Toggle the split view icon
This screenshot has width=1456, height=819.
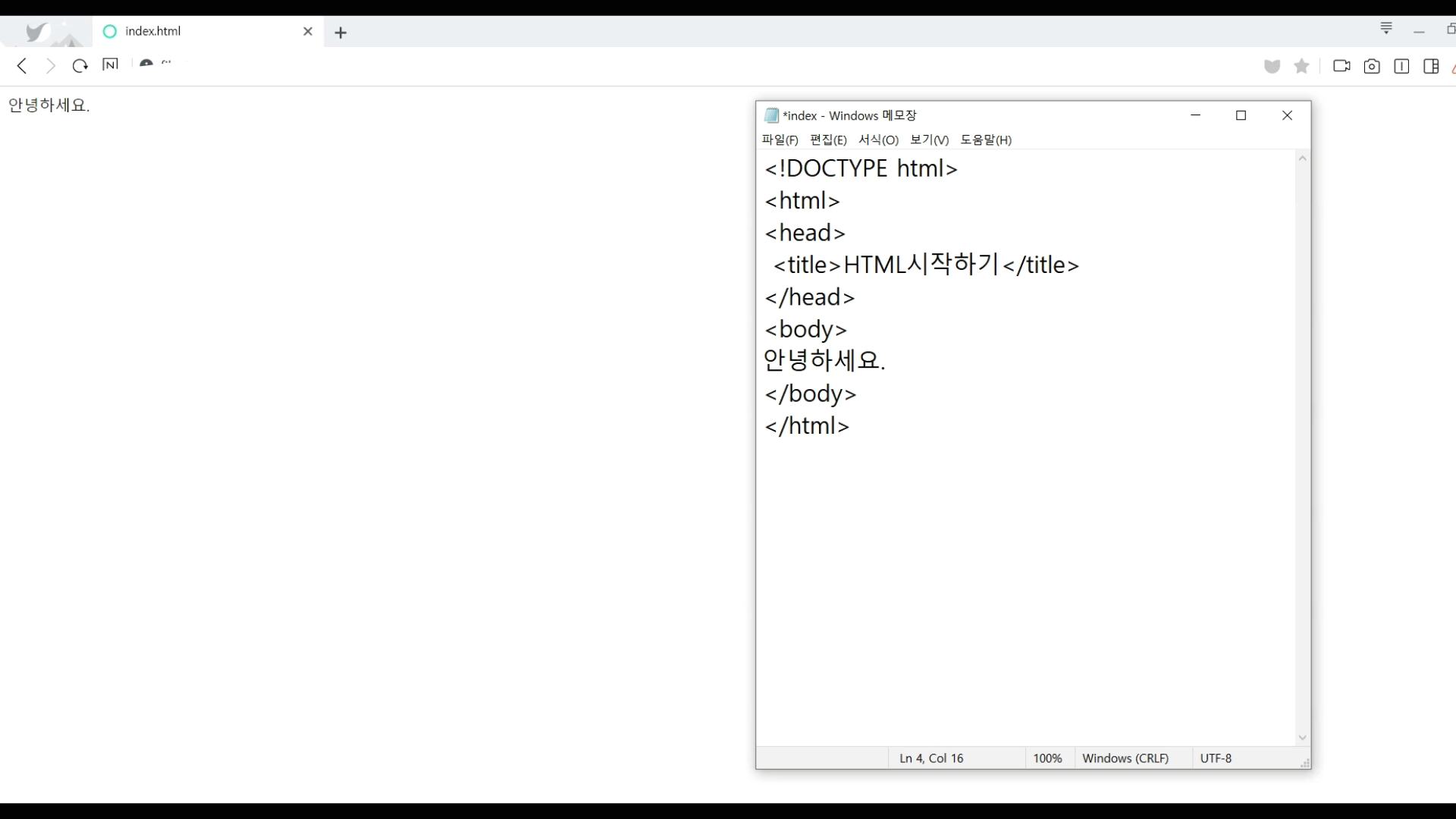[1401, 67]
